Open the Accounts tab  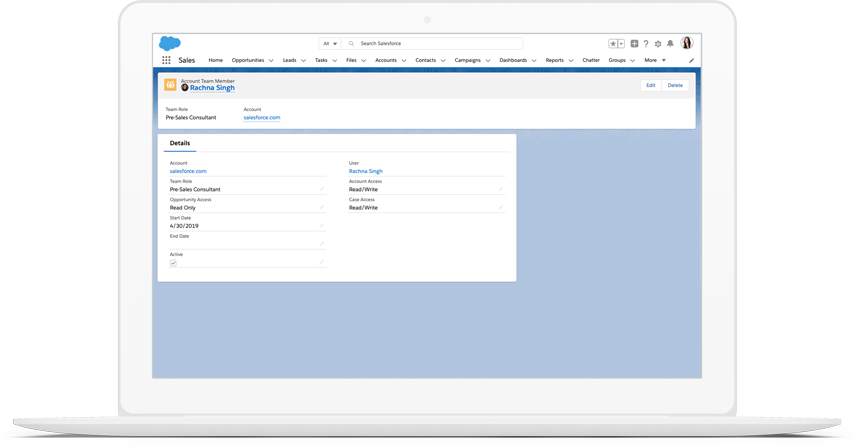[x=386, y=60]
